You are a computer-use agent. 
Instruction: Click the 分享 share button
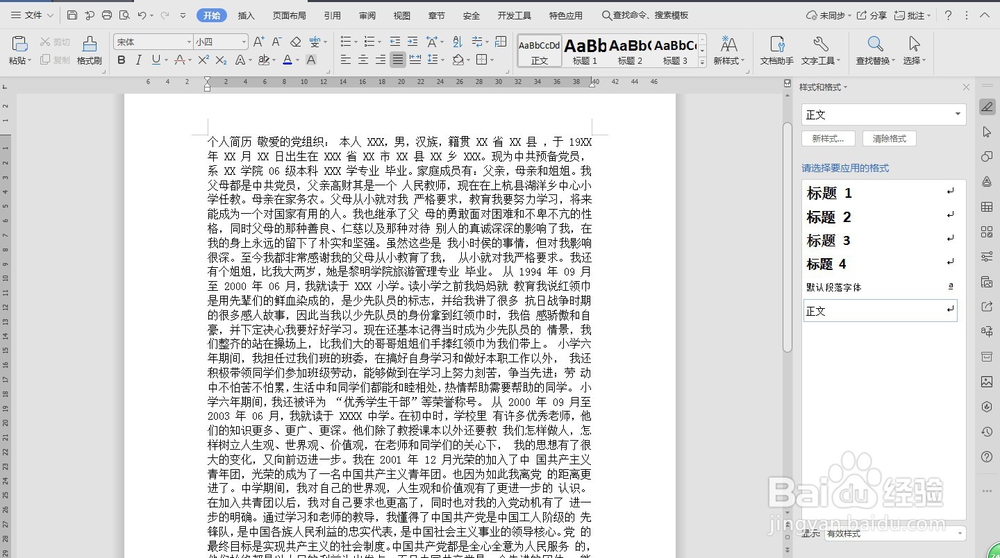pos(871,15)
